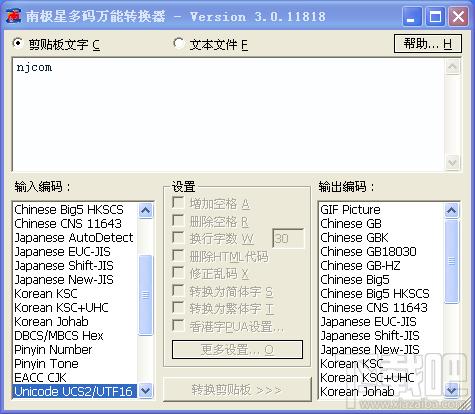Click output encoding list scroll-up arrow
The height and width of the screenshot is (414, 475).
coord(452,210)
